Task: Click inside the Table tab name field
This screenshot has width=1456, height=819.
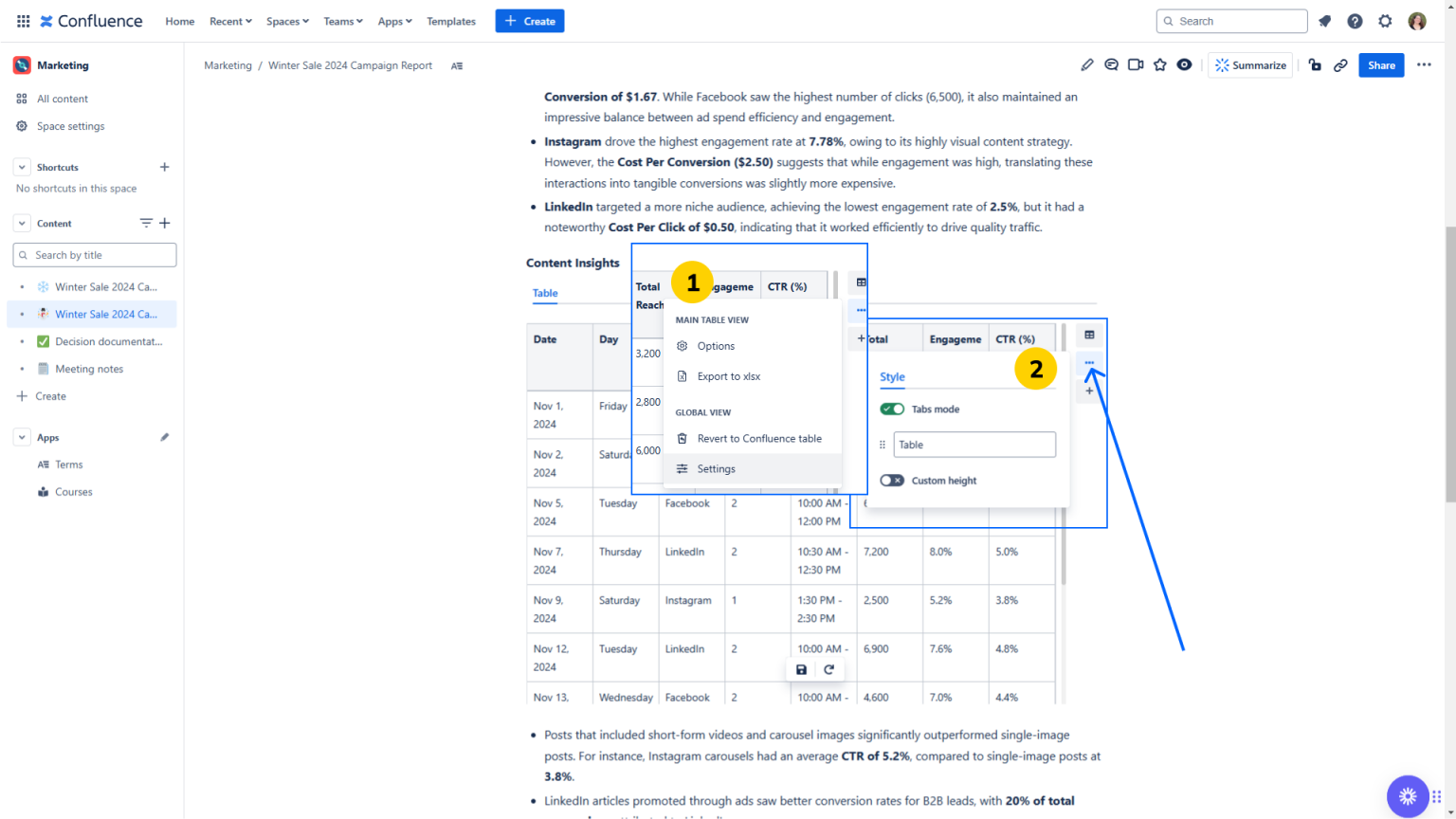Action: click(974, 444)
